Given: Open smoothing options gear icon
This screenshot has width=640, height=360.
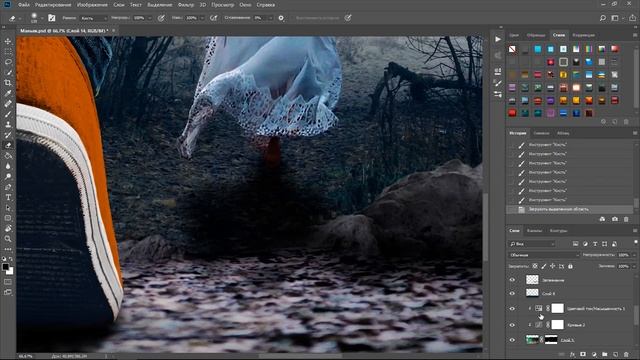Looking at the screenshot, I should click(x=281, y=18).
